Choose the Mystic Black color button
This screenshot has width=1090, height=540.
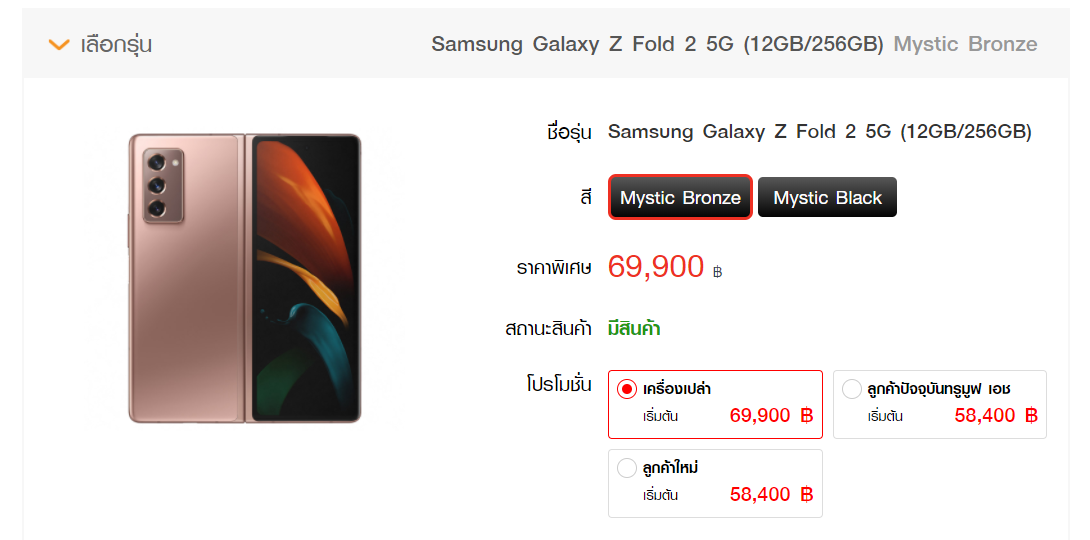827,198
